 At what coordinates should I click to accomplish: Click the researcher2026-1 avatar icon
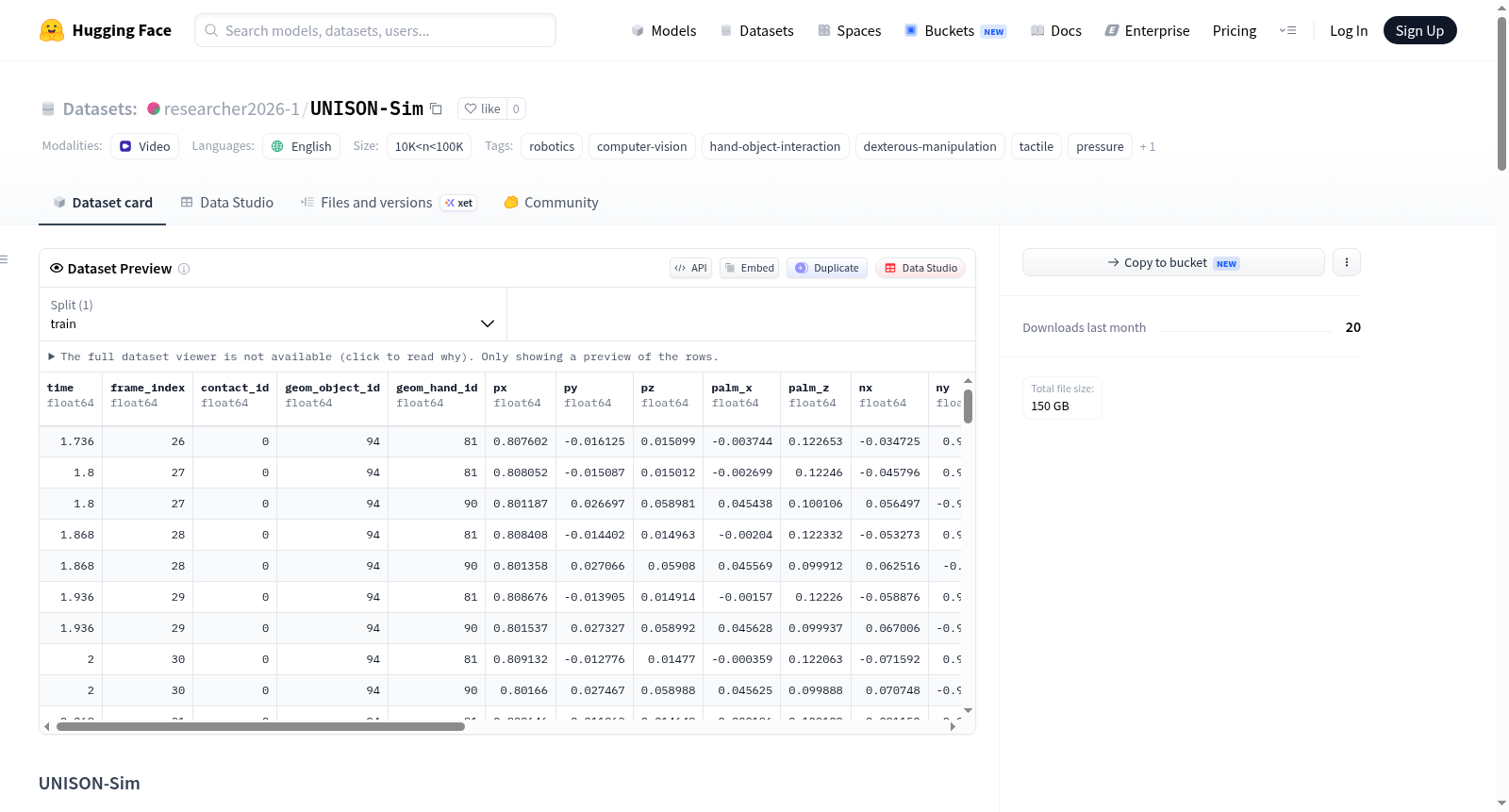tap(154, 108)
